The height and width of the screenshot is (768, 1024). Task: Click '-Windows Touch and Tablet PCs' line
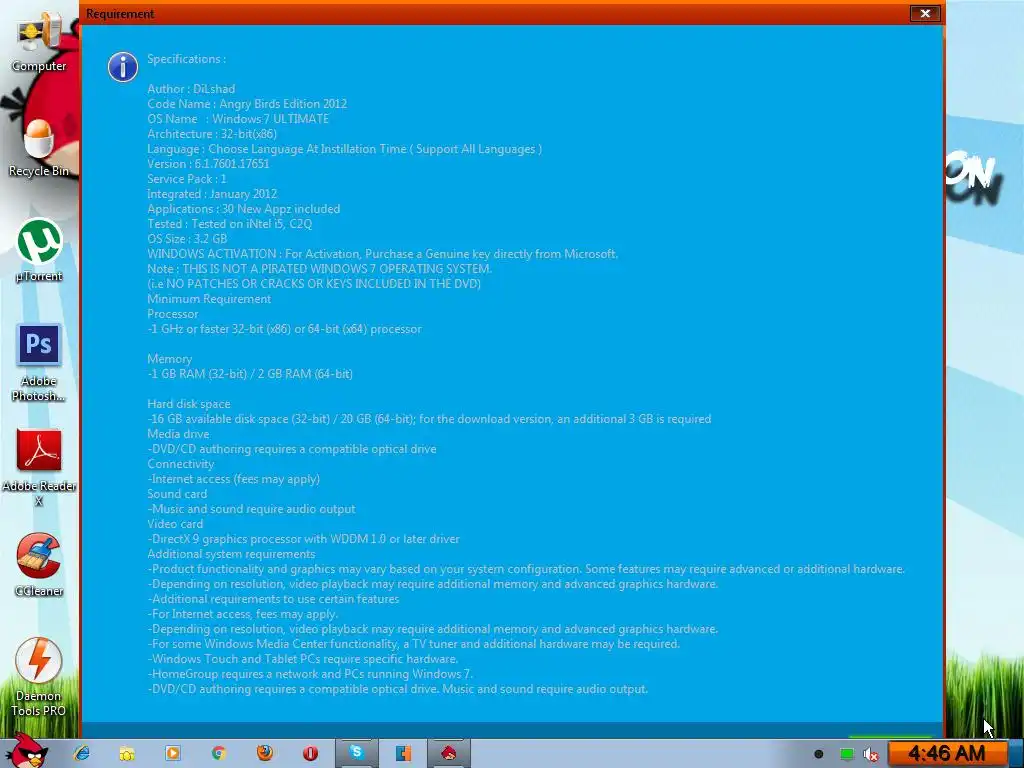coord(303,660)
